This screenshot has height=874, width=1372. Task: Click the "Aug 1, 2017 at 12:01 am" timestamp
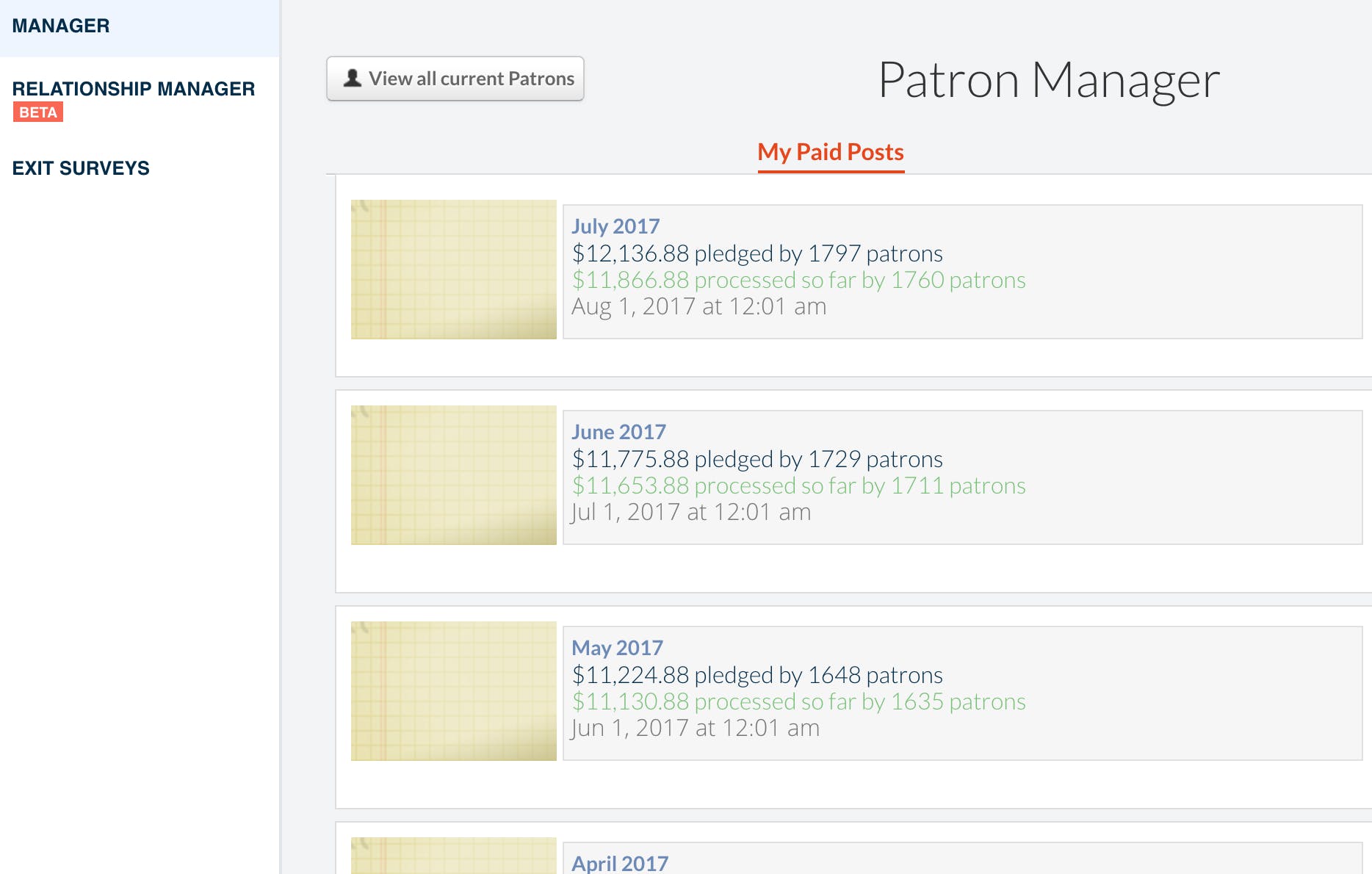pyautogui.click(x=699, y=306)
